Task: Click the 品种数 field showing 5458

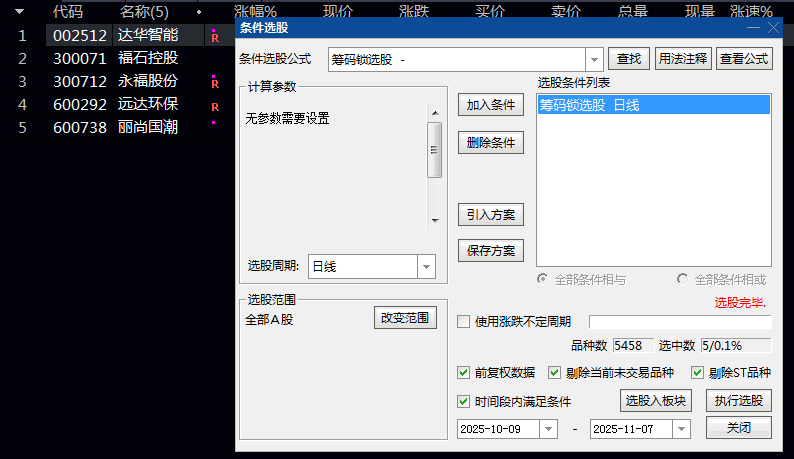Action: [x=633, y=346]
